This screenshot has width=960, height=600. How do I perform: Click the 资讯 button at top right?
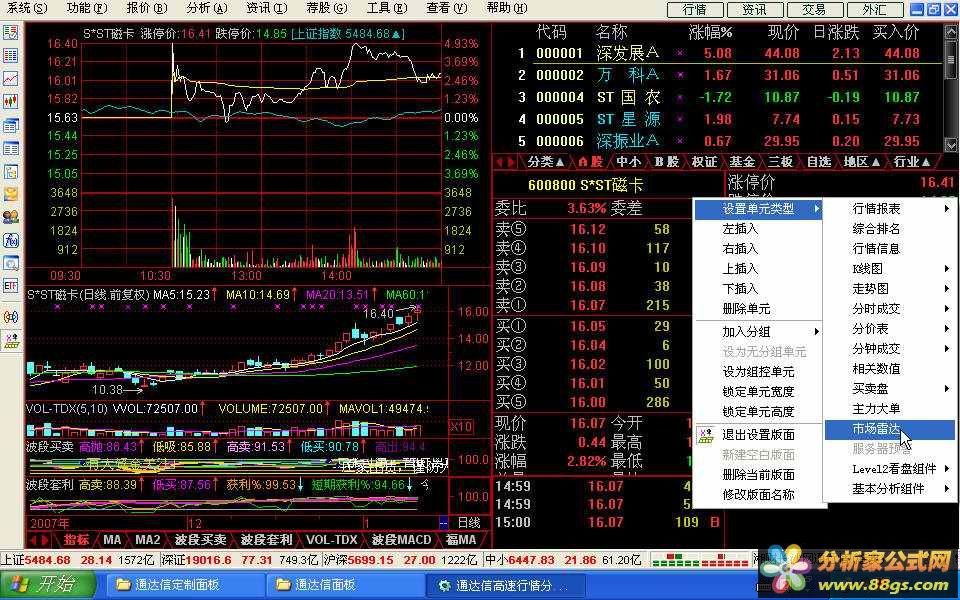(754, 9)
